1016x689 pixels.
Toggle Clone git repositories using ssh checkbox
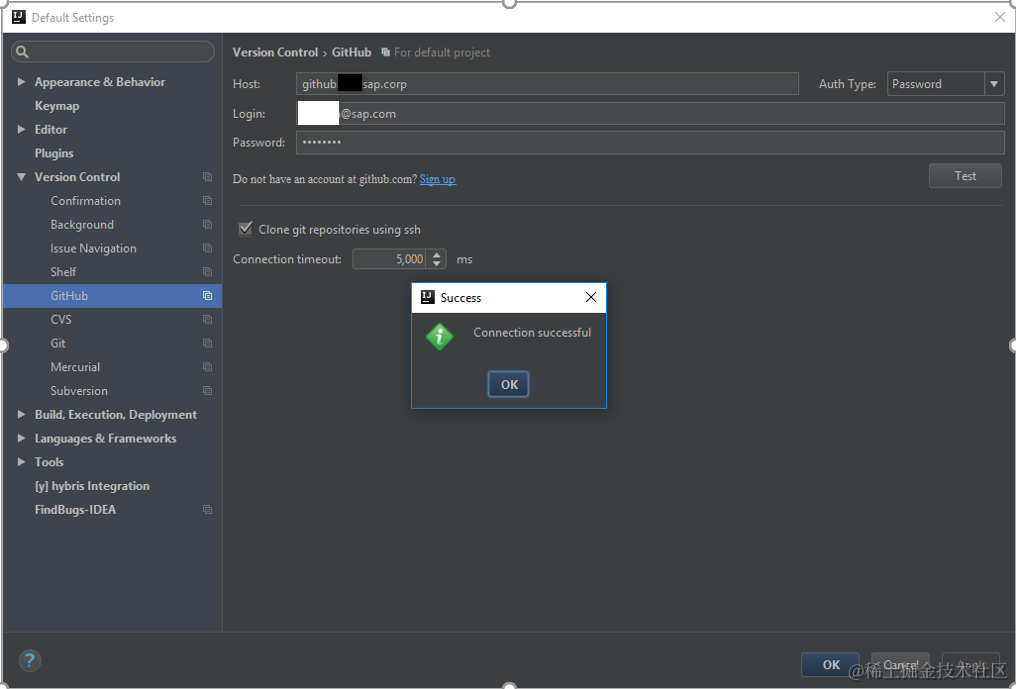[246, 229]
